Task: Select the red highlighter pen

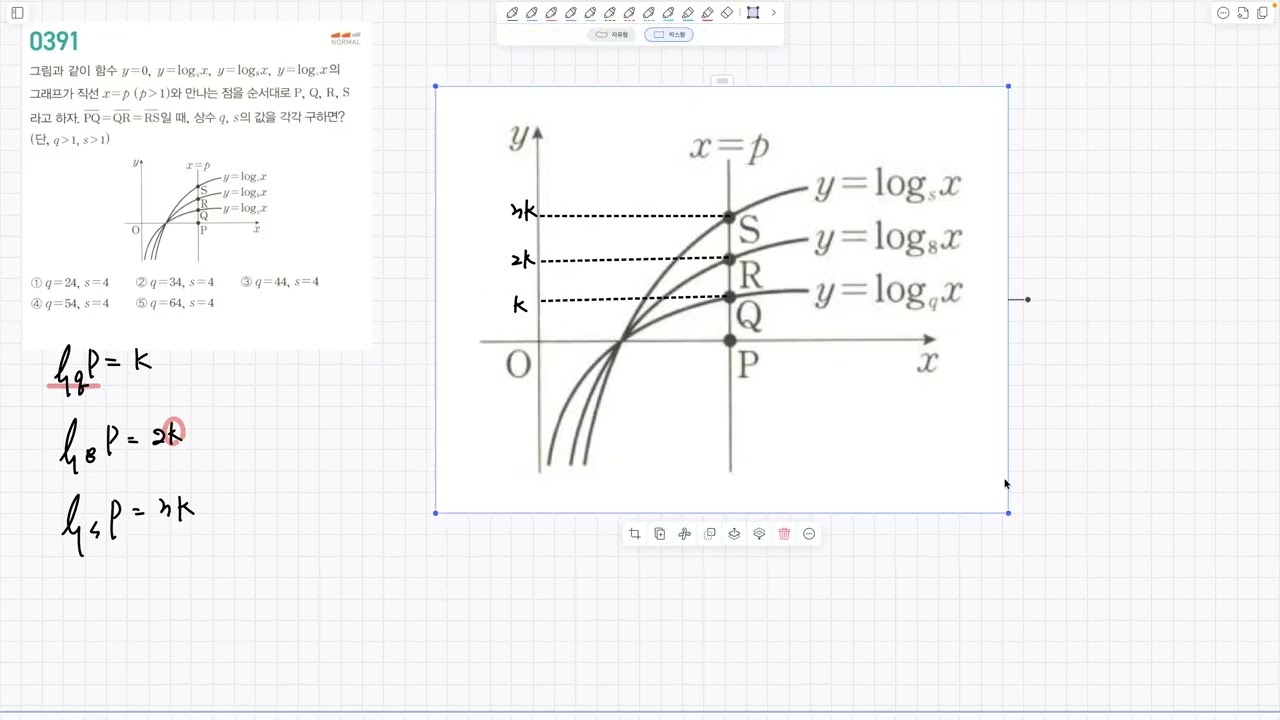Action: 708,13
